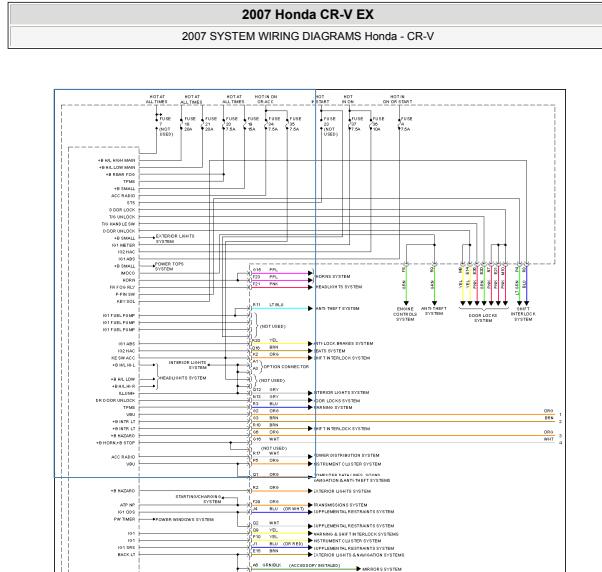Click the 'ATP NP' label
Screen dimensions: 602x572
127,505
